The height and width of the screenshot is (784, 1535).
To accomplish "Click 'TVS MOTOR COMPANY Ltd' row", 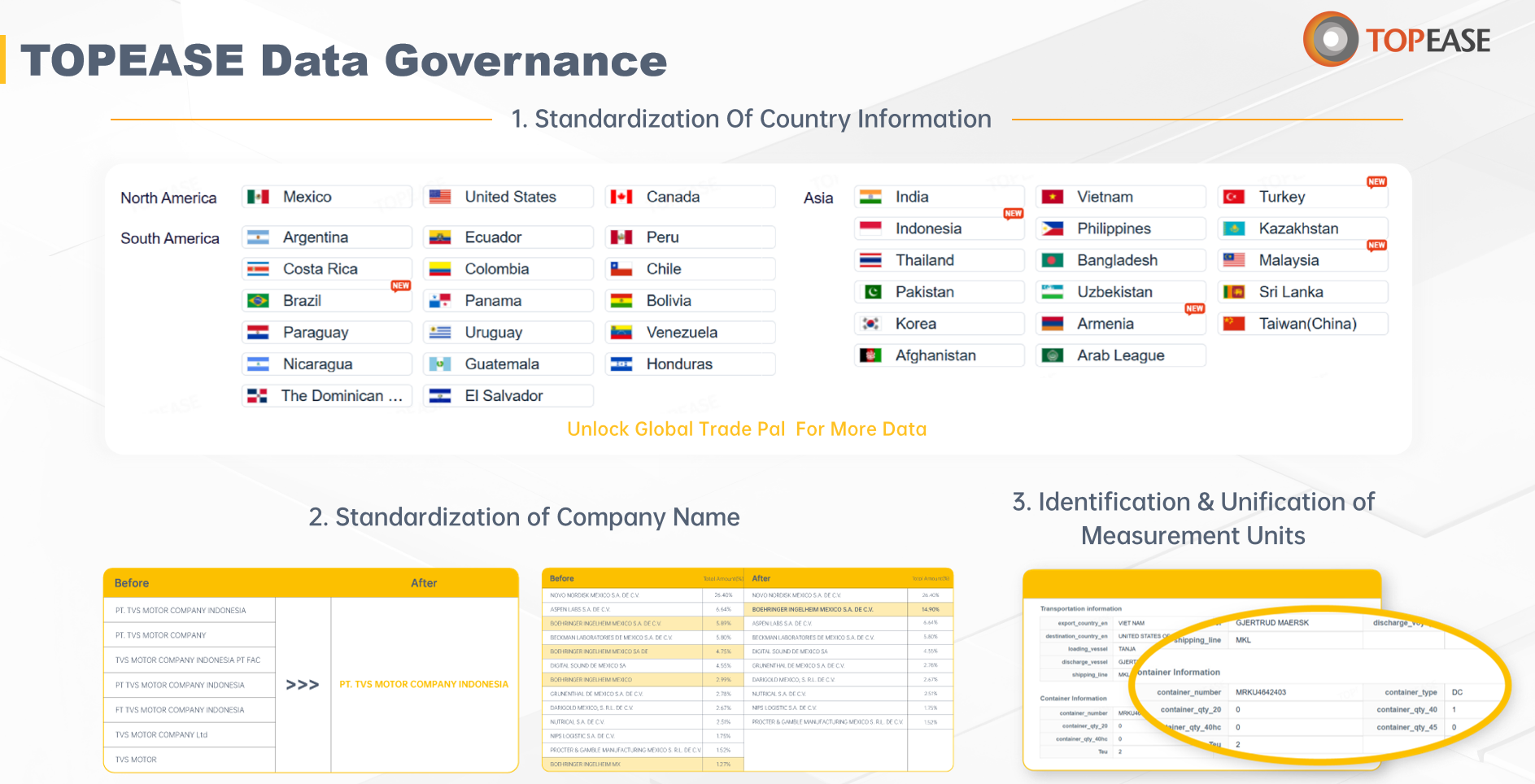I will (190, 734).
